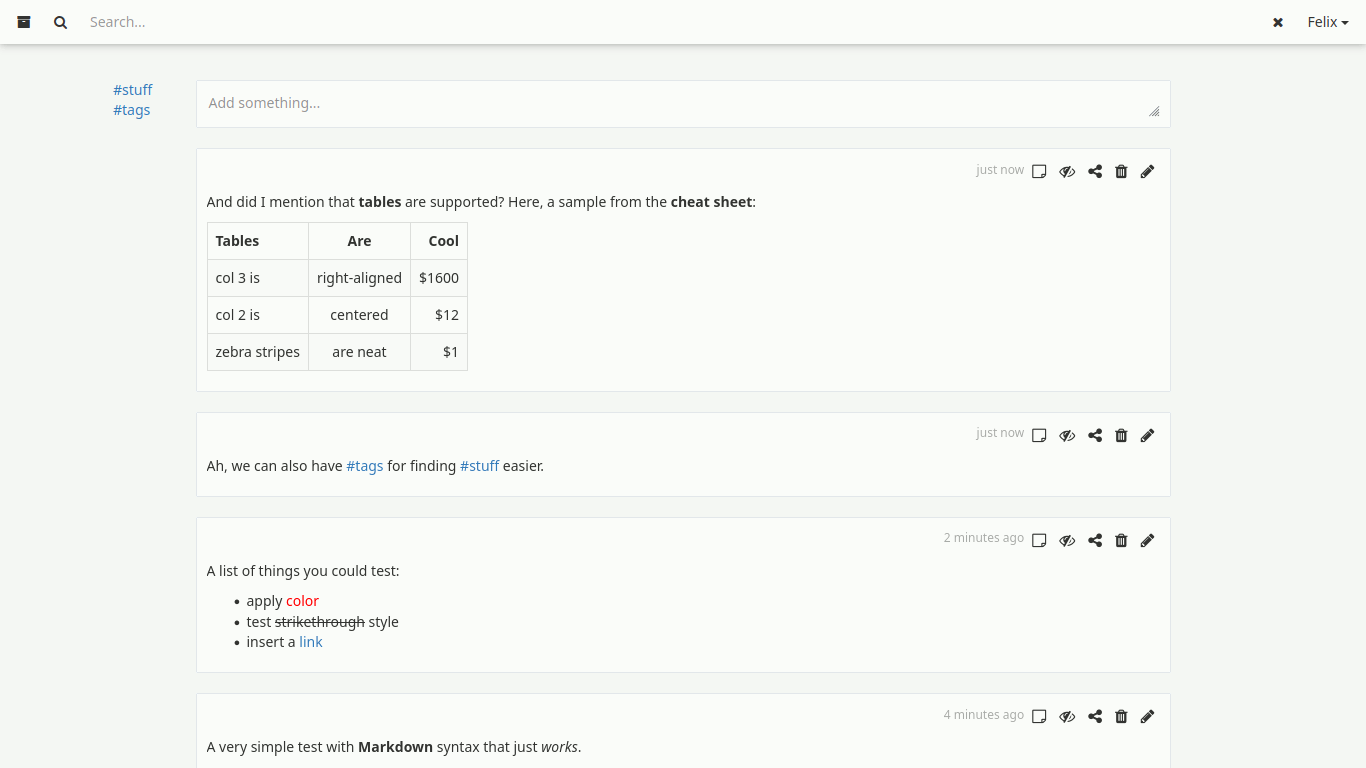The image size is (1366, 768).
Task: Filter by #tags tag in sidebar
Action: 132,110
